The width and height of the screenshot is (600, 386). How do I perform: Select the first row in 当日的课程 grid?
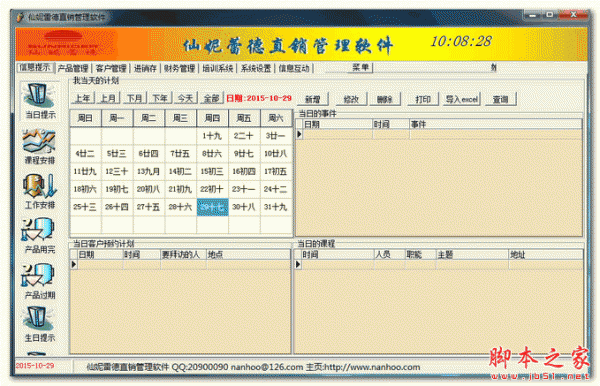pos(439,264)
